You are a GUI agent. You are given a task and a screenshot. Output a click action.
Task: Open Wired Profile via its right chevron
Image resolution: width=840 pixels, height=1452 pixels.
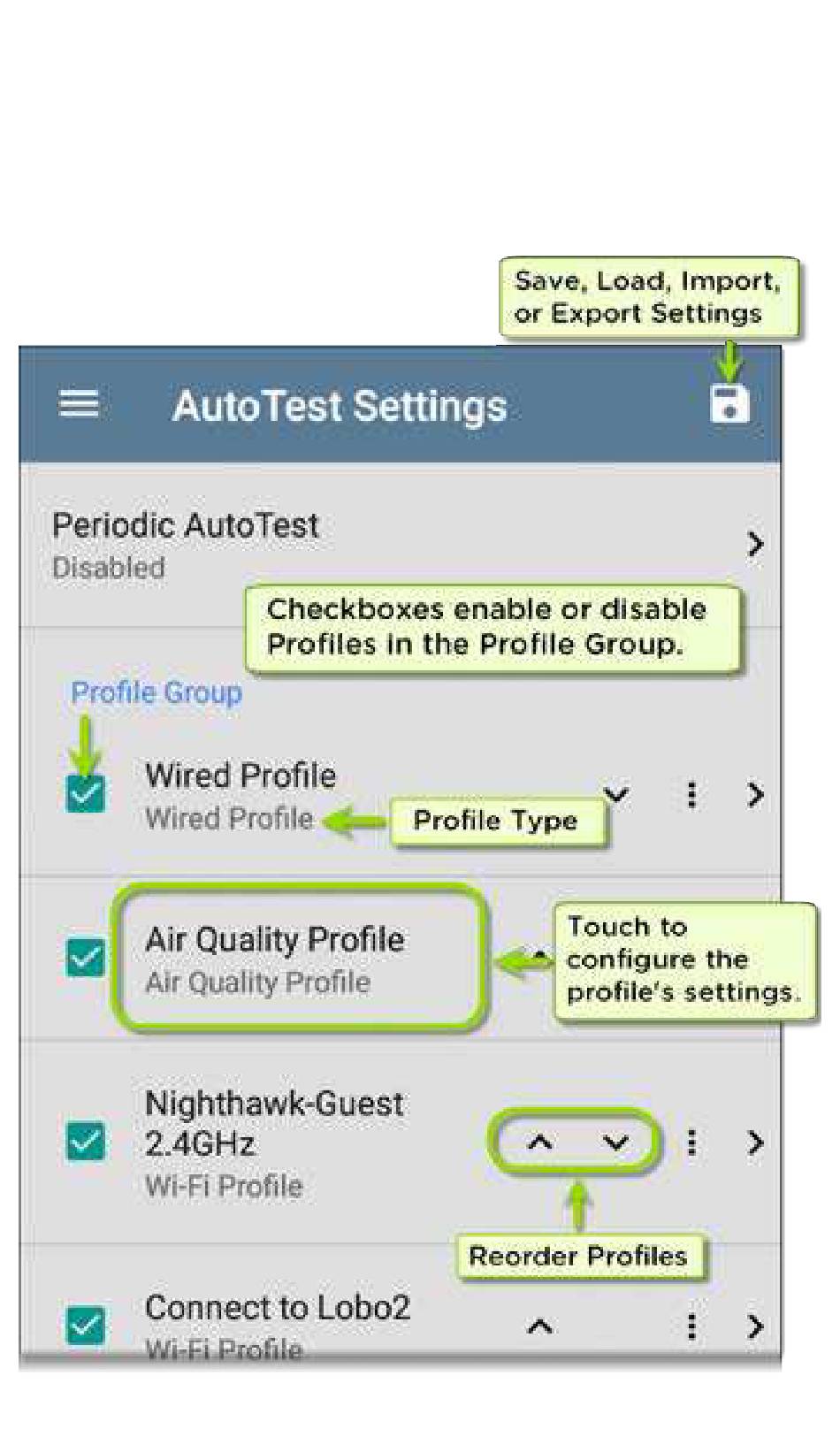point(754,794)
